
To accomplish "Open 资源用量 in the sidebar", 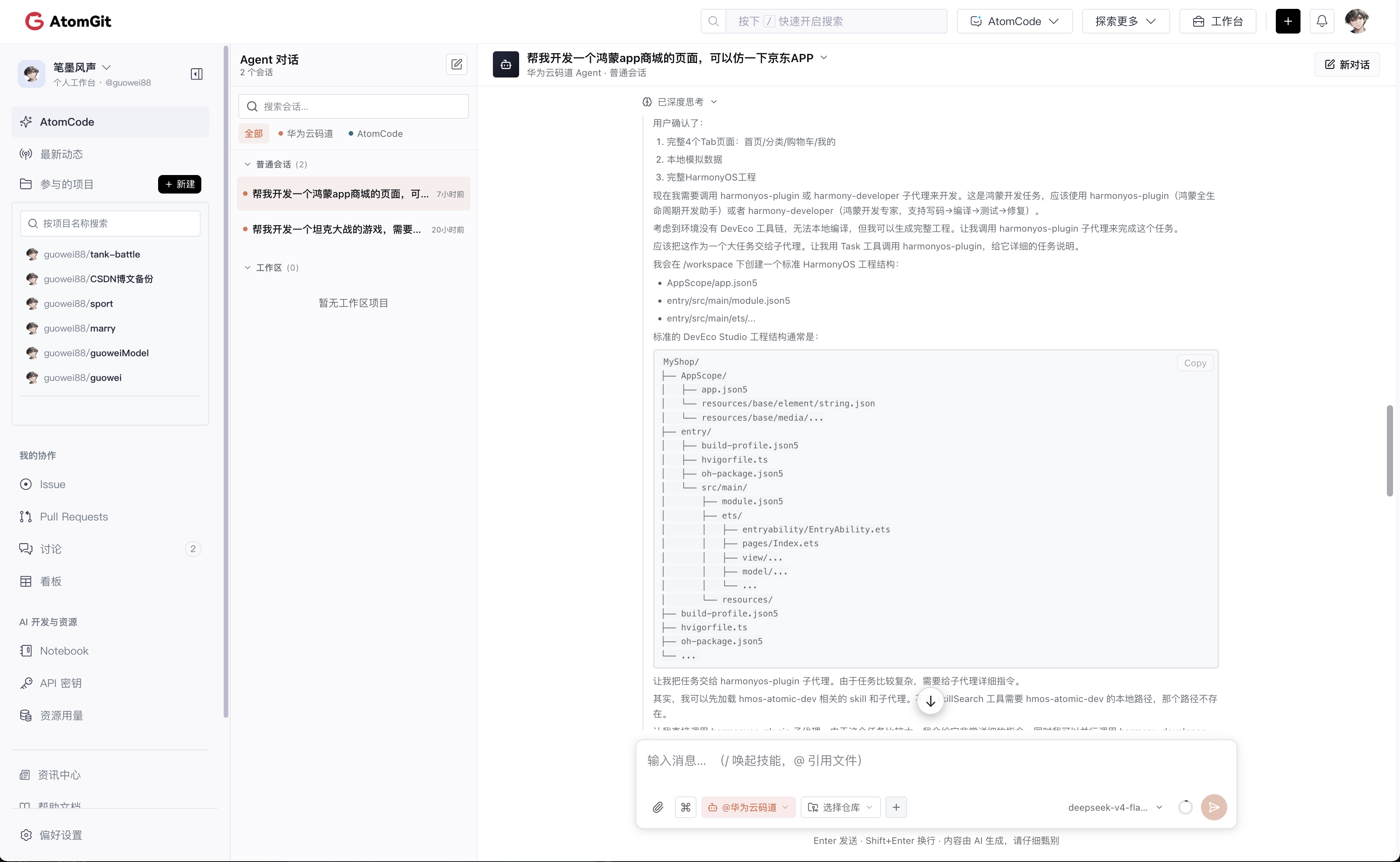I will point(110,716).
